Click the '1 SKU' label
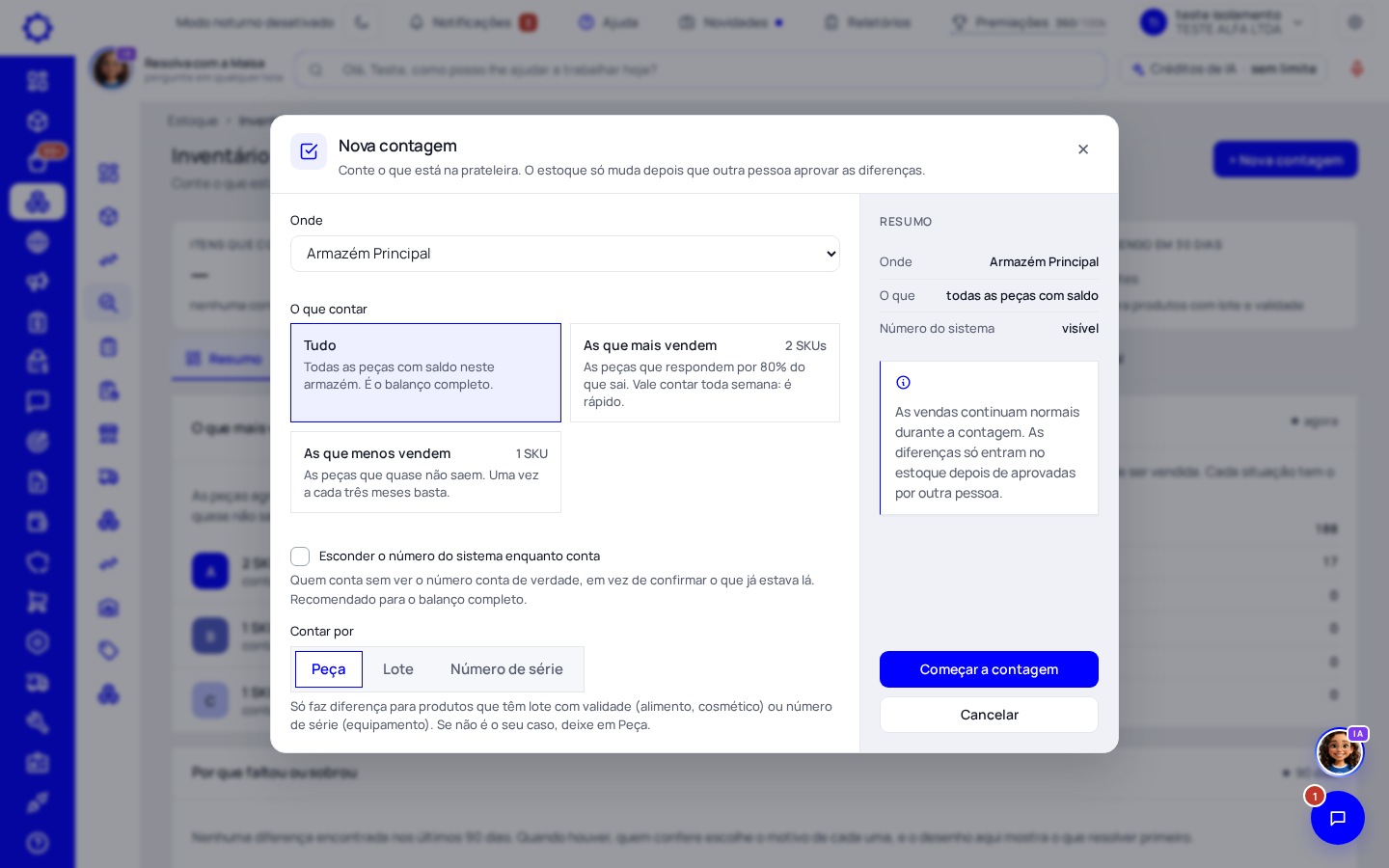This screenshot has height=868, width=1389. (x=531, y=453)
